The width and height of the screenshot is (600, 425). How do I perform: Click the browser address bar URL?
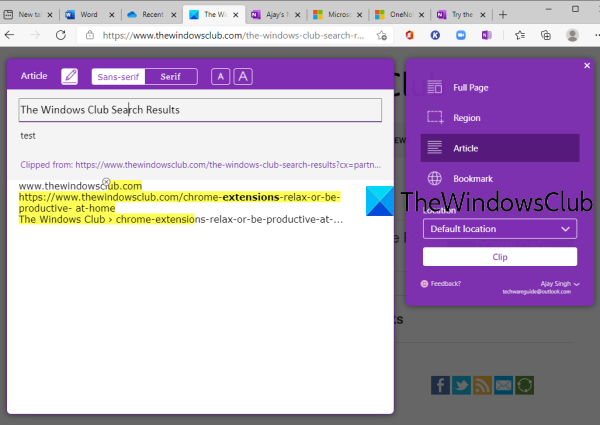[233, 36]
